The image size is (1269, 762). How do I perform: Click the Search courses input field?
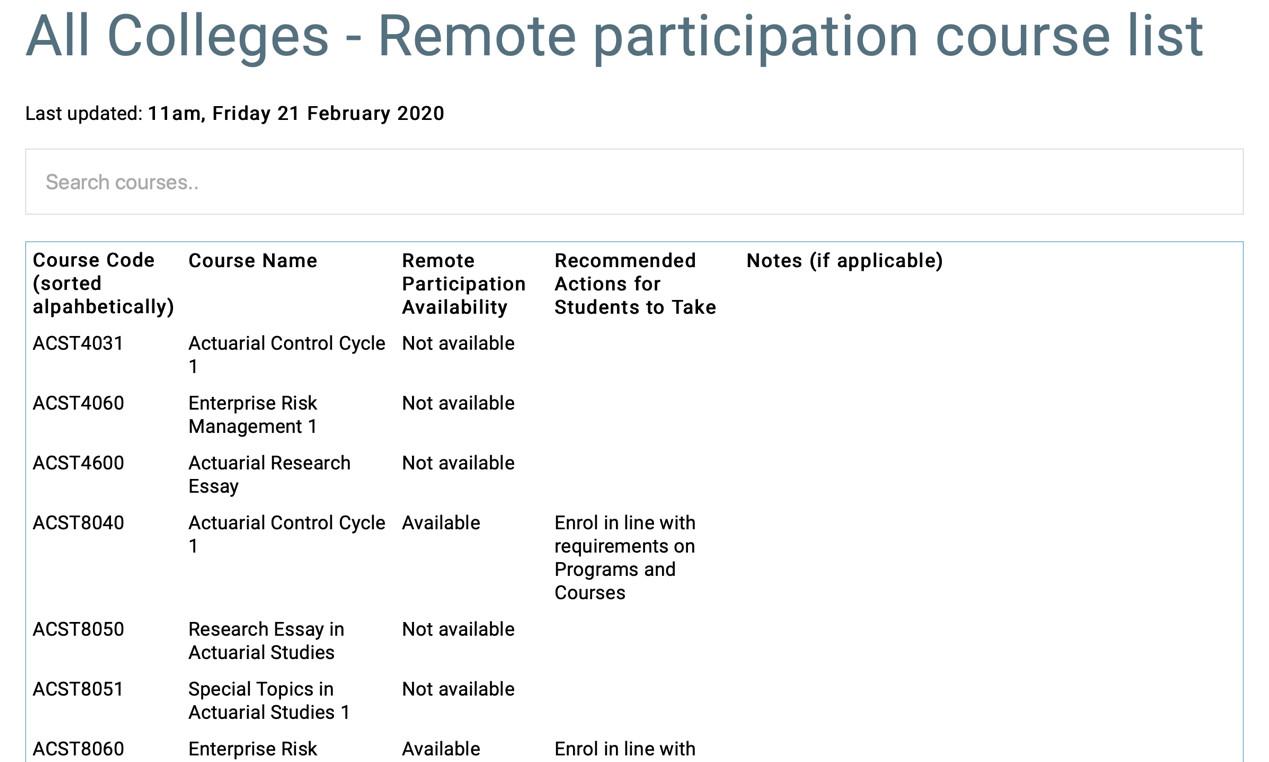click(634, 182)
